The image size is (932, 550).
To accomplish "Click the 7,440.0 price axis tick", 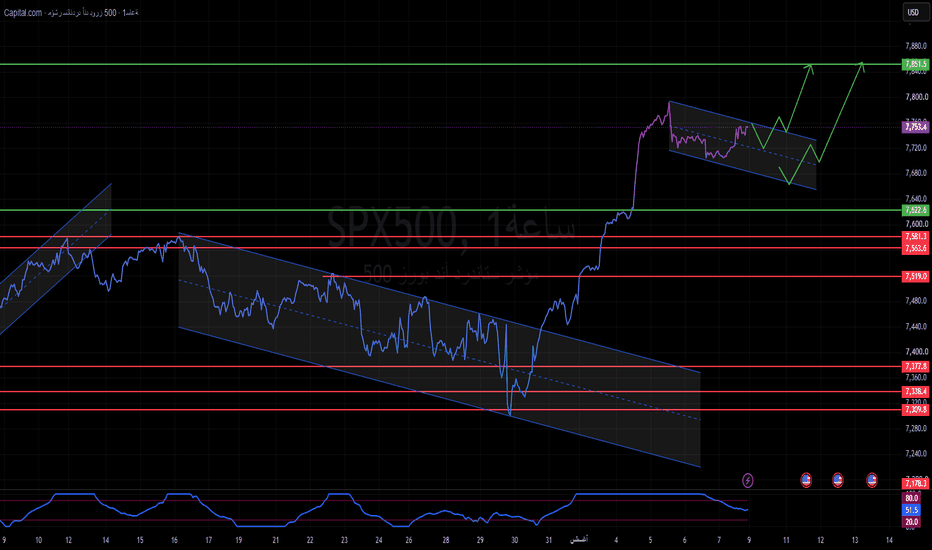I will point(916,326).
